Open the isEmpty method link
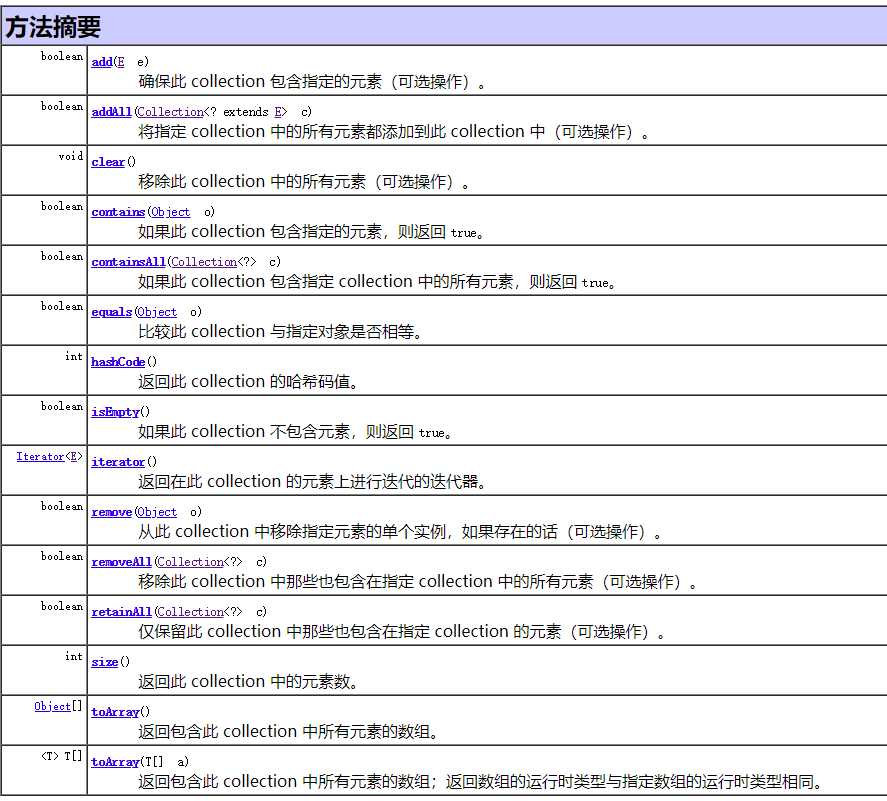 (x=115, y=412)
